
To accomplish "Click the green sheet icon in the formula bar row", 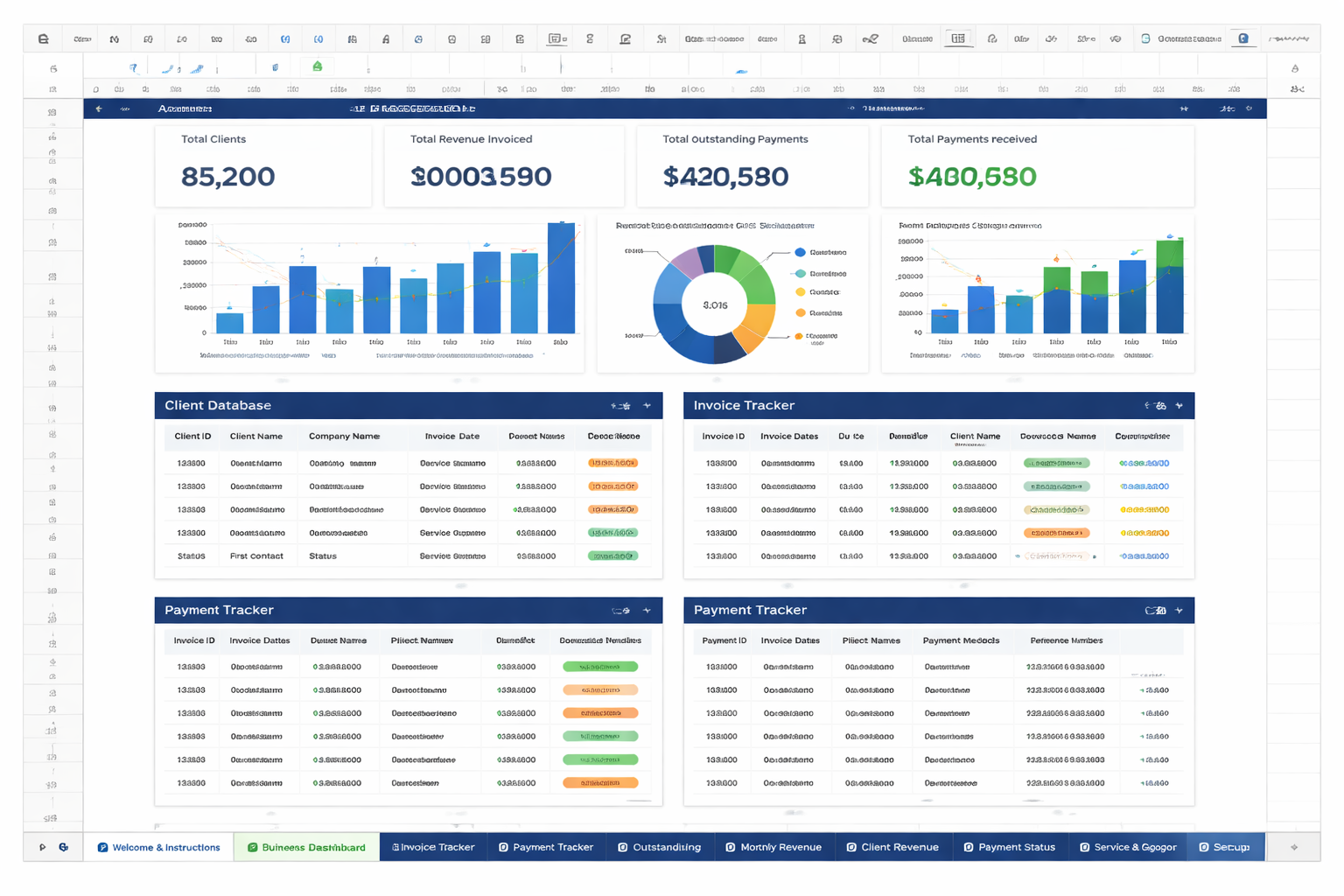I will coord(317,65).
